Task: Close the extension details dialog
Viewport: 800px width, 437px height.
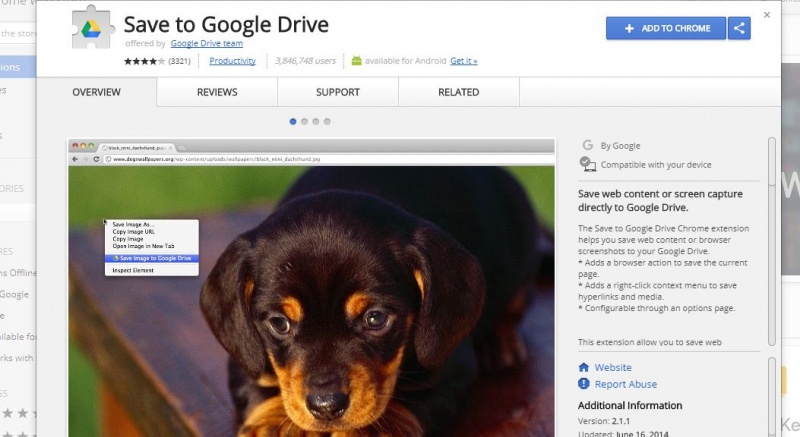Action: [766, 15]
